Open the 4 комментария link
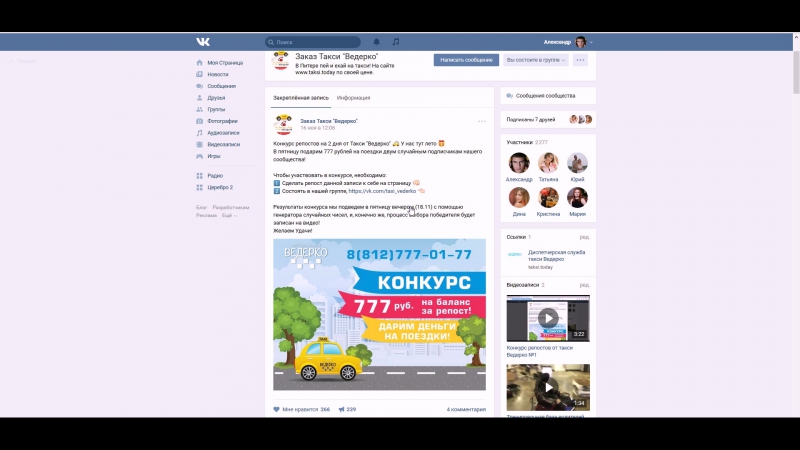This screenshot has height=450, width=800. (x=466, y=410)
